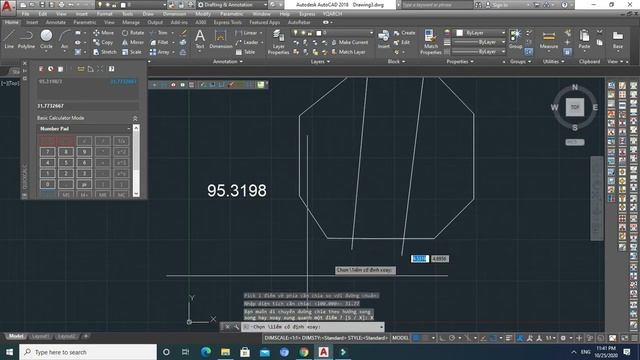Toggle polar tracking in status bar
Viewport: 640px width, 360px height.
point(452,338)
